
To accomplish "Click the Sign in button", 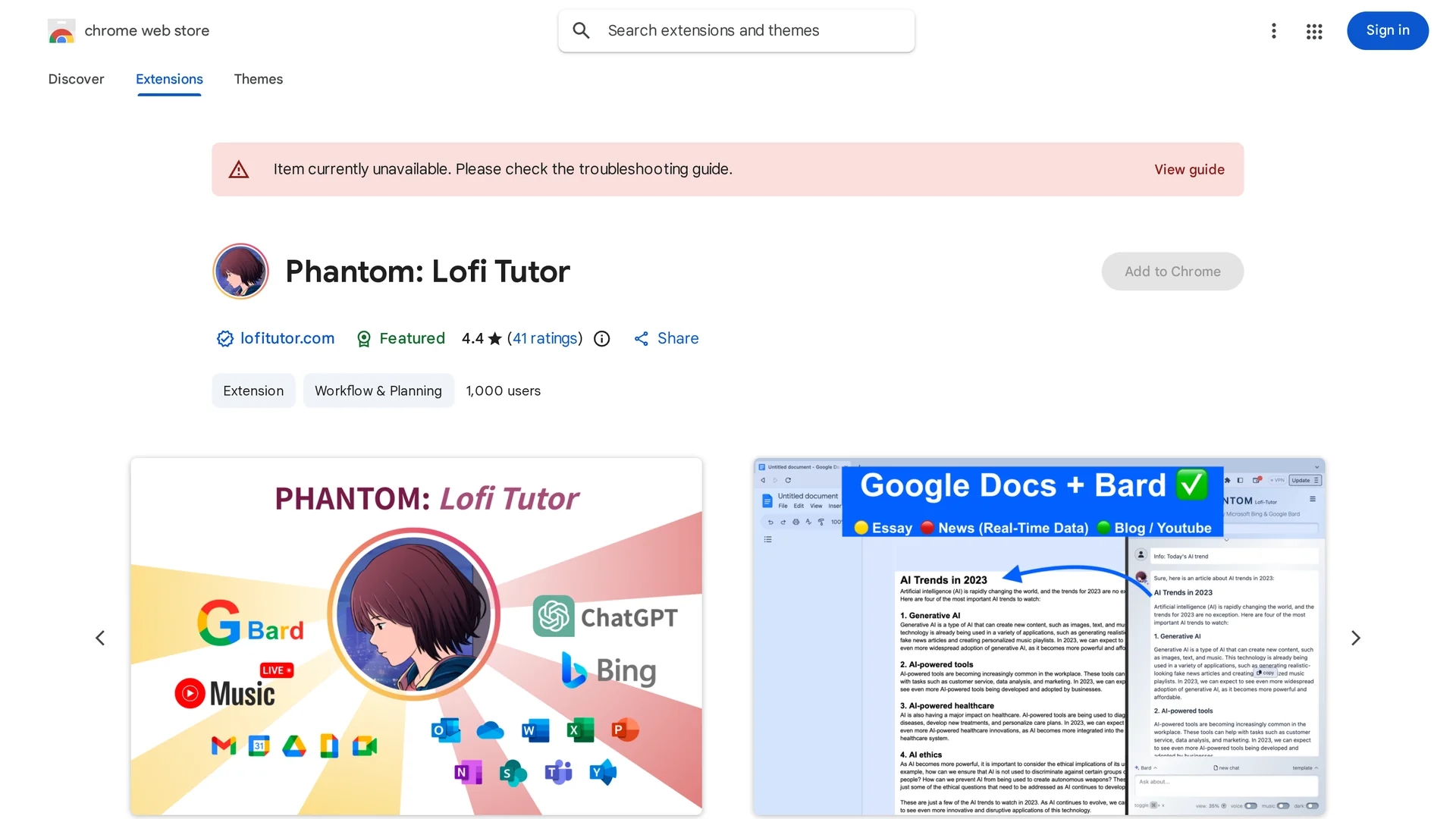I will pyautogui.click(x=1388, y=30).
